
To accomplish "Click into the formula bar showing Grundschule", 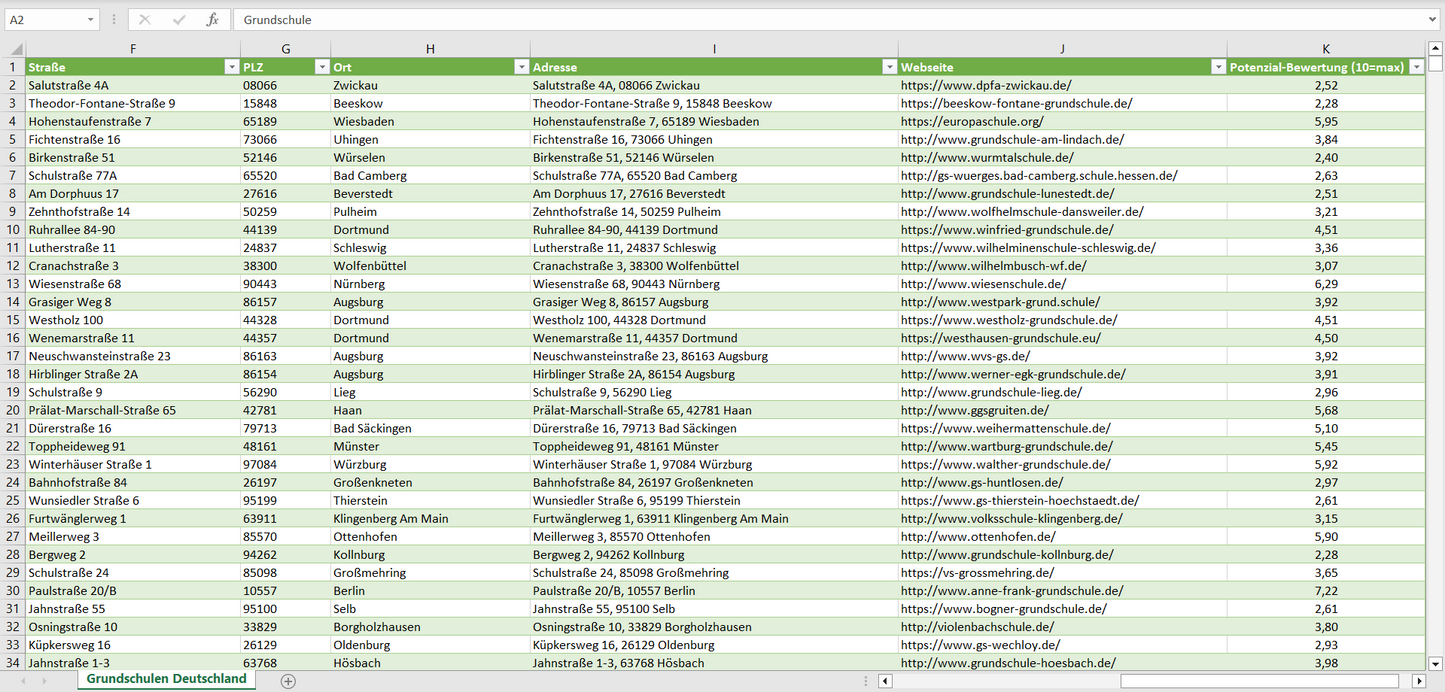I will tap(800, 20).
